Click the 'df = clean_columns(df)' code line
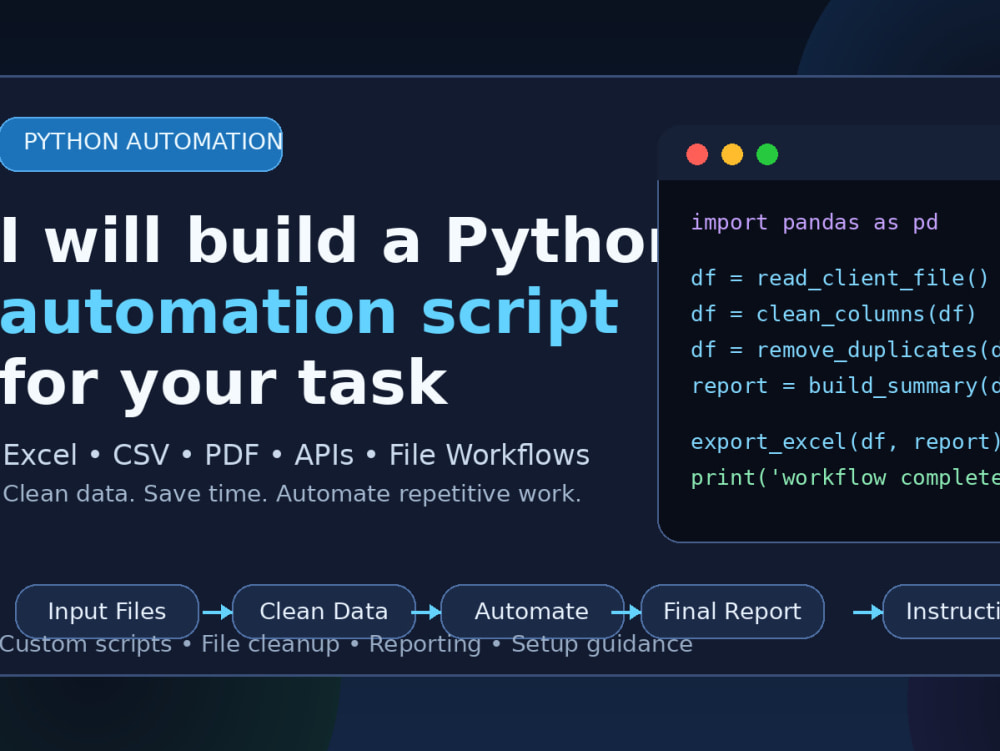The height and width of the screenshot is (751, 1000). click(x=834, y=314)
